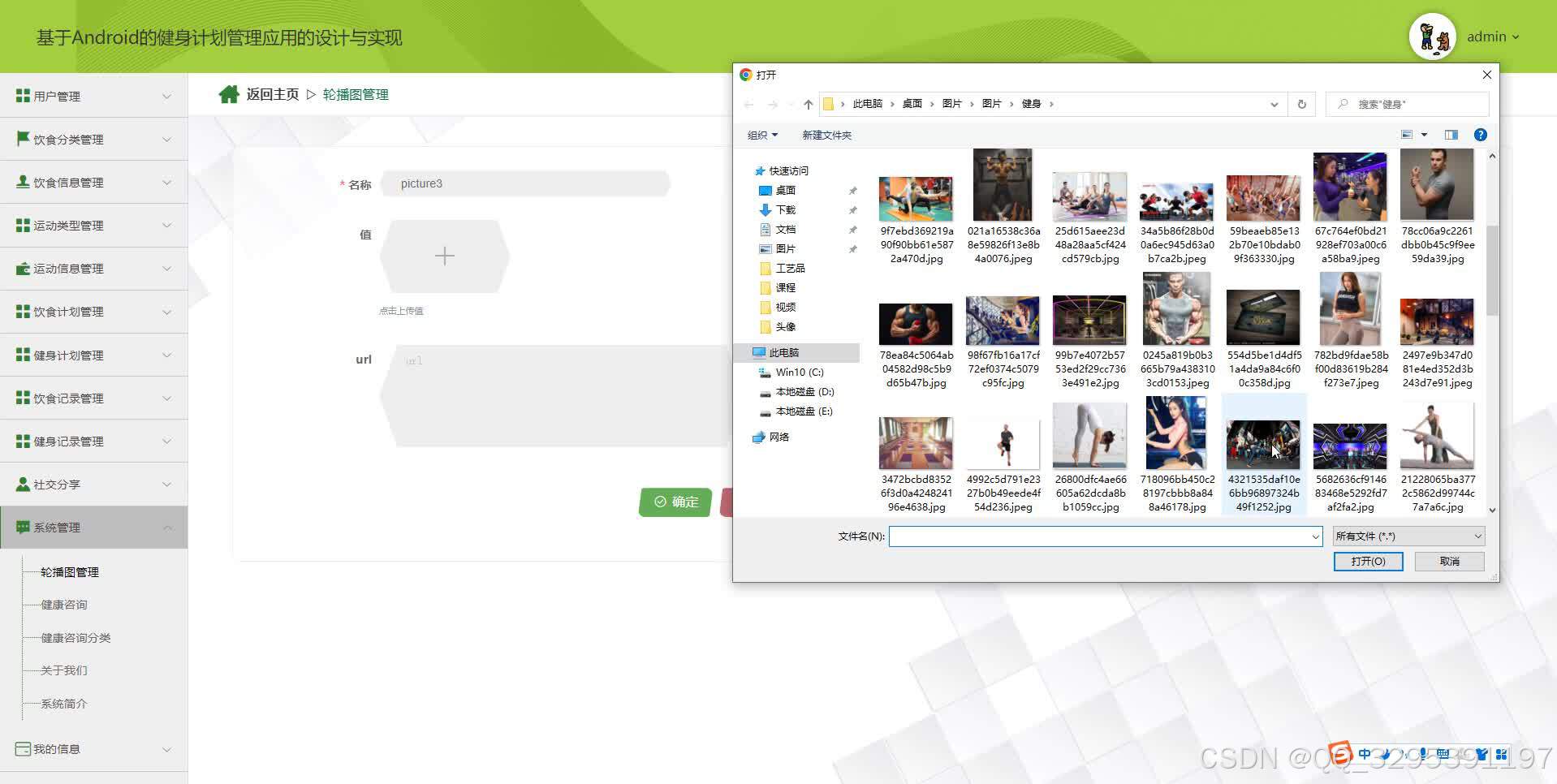Click the admin avatar picture
The image size is (1557, 784).
pos(1432,37)
